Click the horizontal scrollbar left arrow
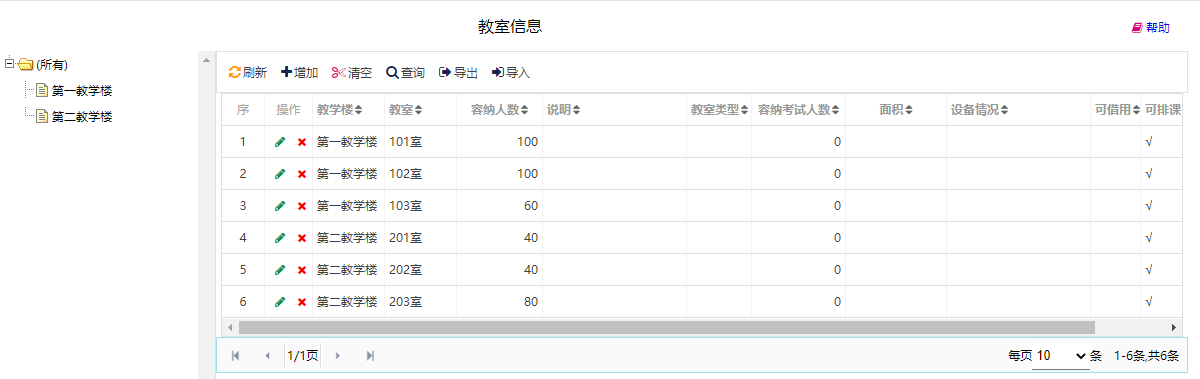 (x=229, y=327)
